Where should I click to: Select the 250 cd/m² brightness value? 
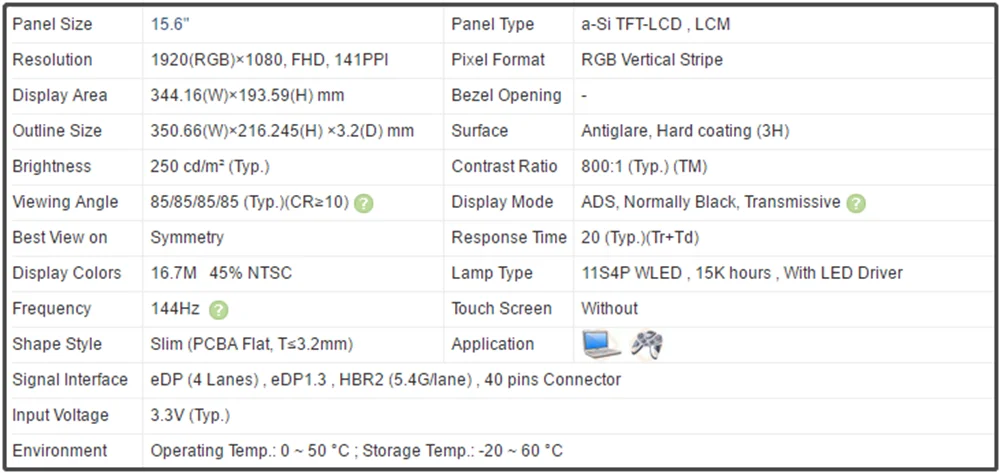tap(210, 167)
